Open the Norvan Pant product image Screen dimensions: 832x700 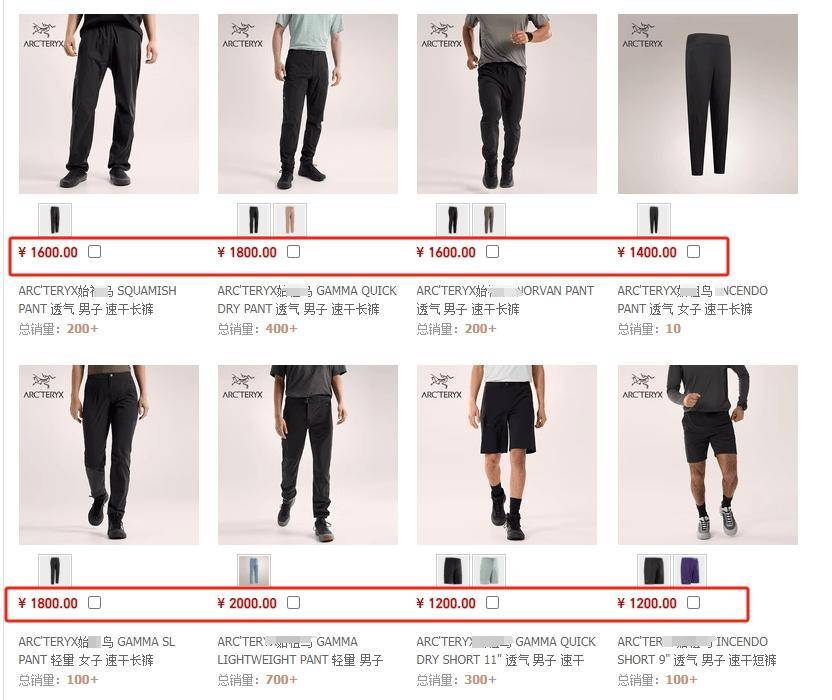(507, 104)
